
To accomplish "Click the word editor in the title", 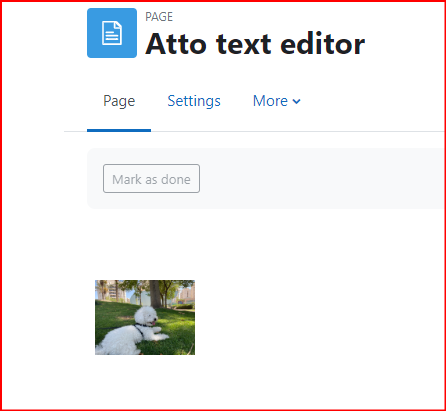I will click(323, 44).
